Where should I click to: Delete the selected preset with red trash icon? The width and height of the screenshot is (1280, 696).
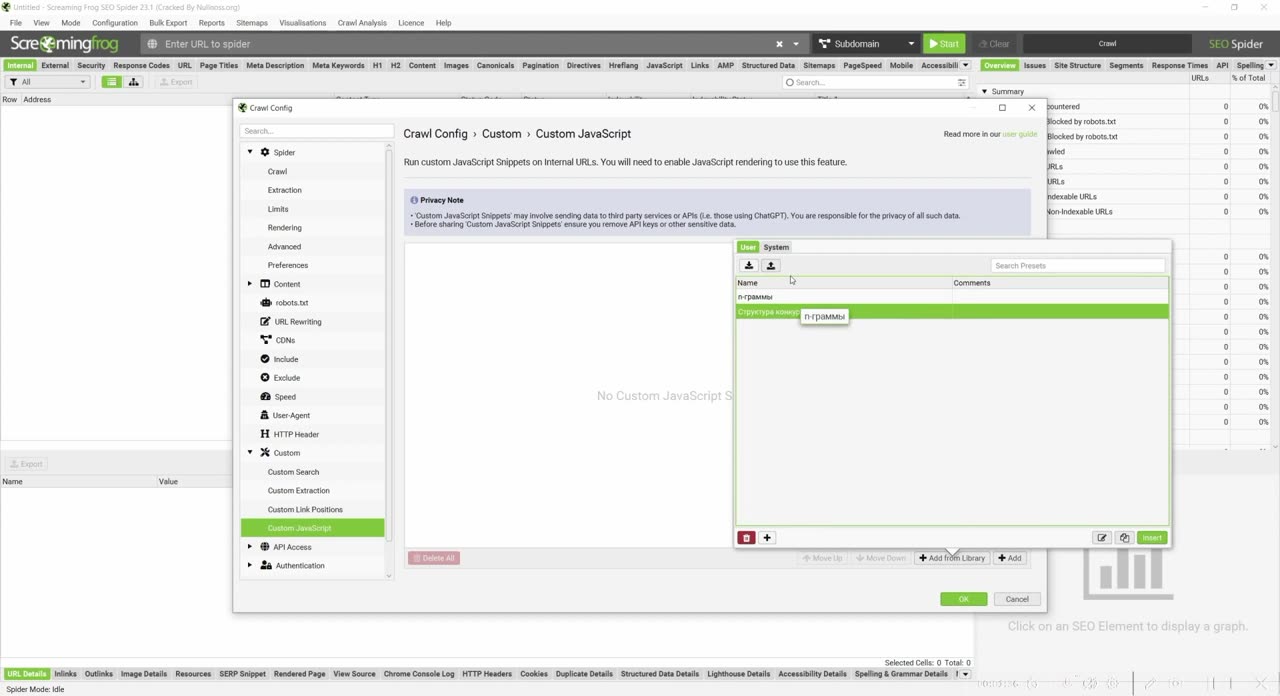click(746, 538)
